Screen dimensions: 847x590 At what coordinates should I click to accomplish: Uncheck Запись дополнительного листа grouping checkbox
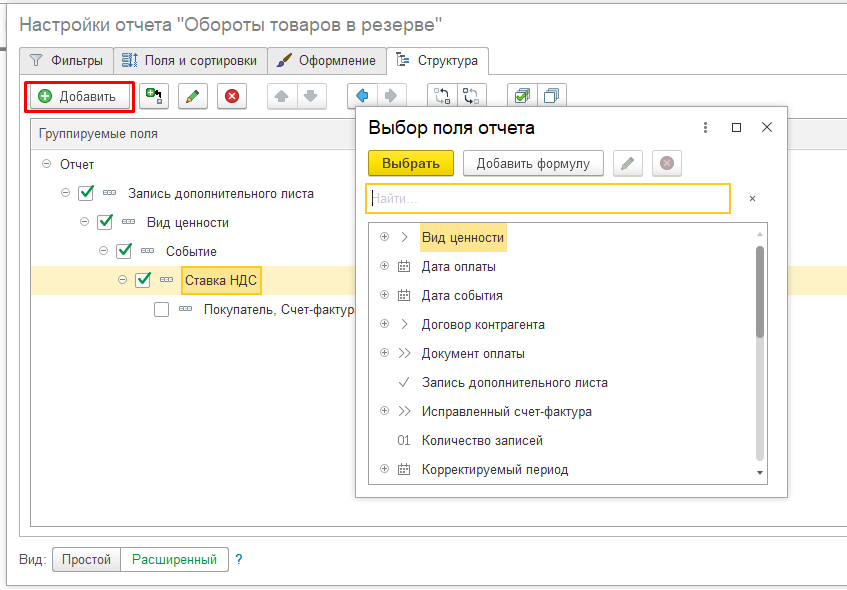click(86, 193)
